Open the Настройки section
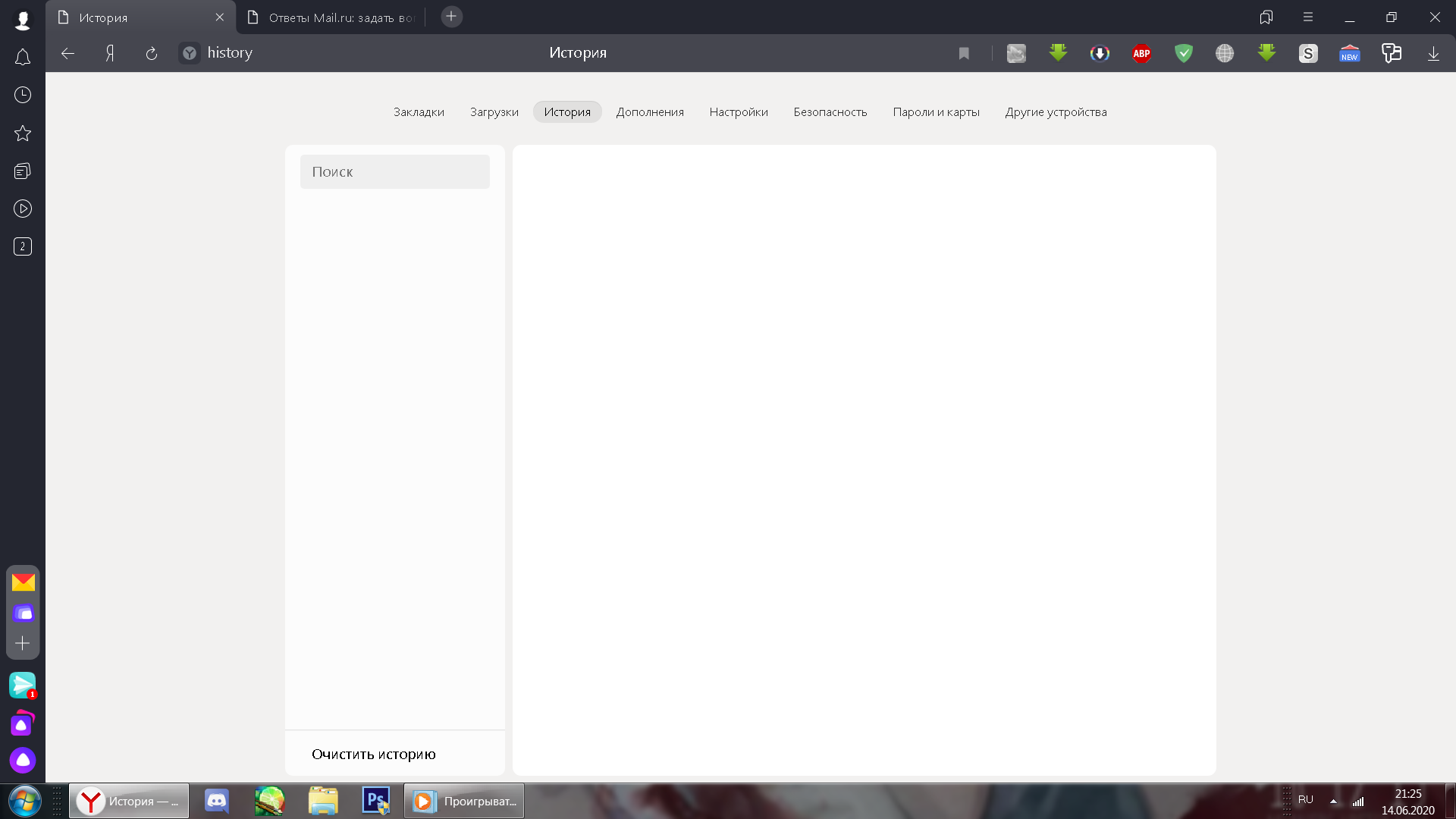 (739, 111)
